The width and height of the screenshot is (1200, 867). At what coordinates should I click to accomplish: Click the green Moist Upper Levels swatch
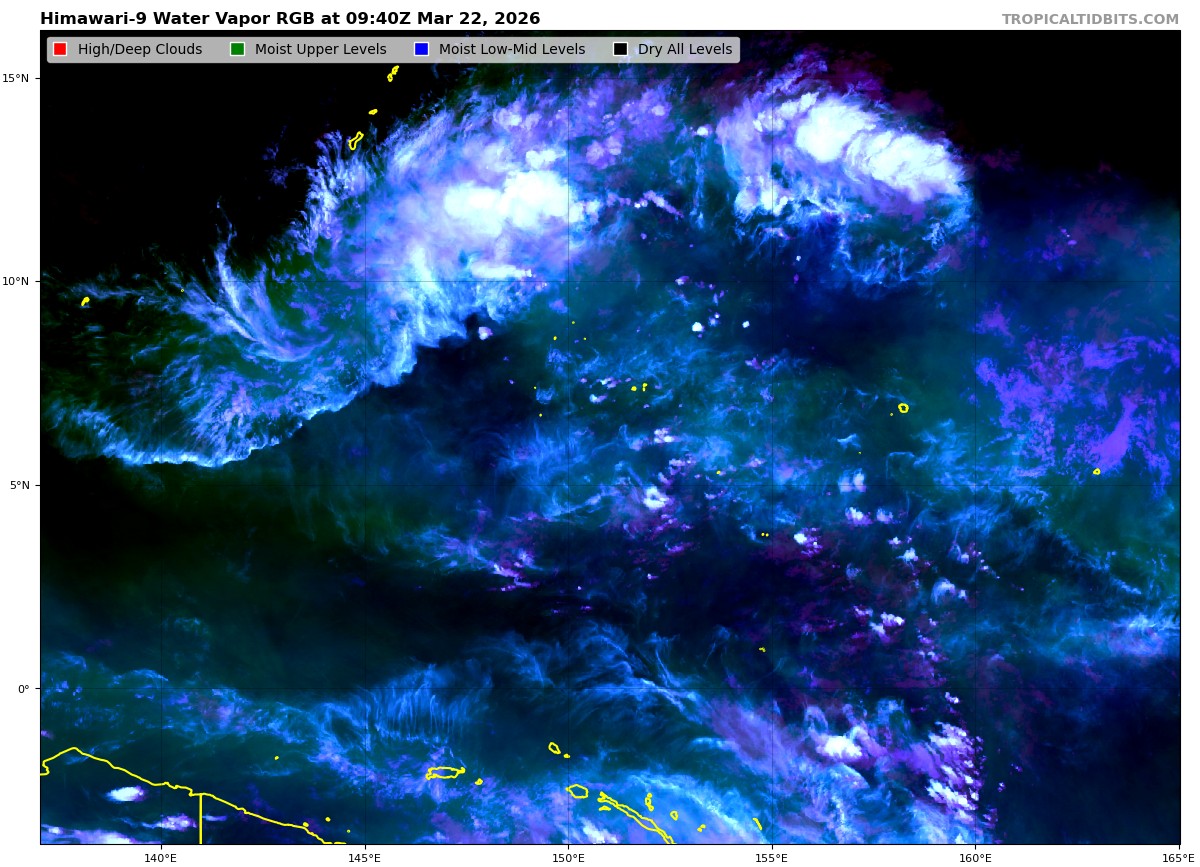click(237, 50)
